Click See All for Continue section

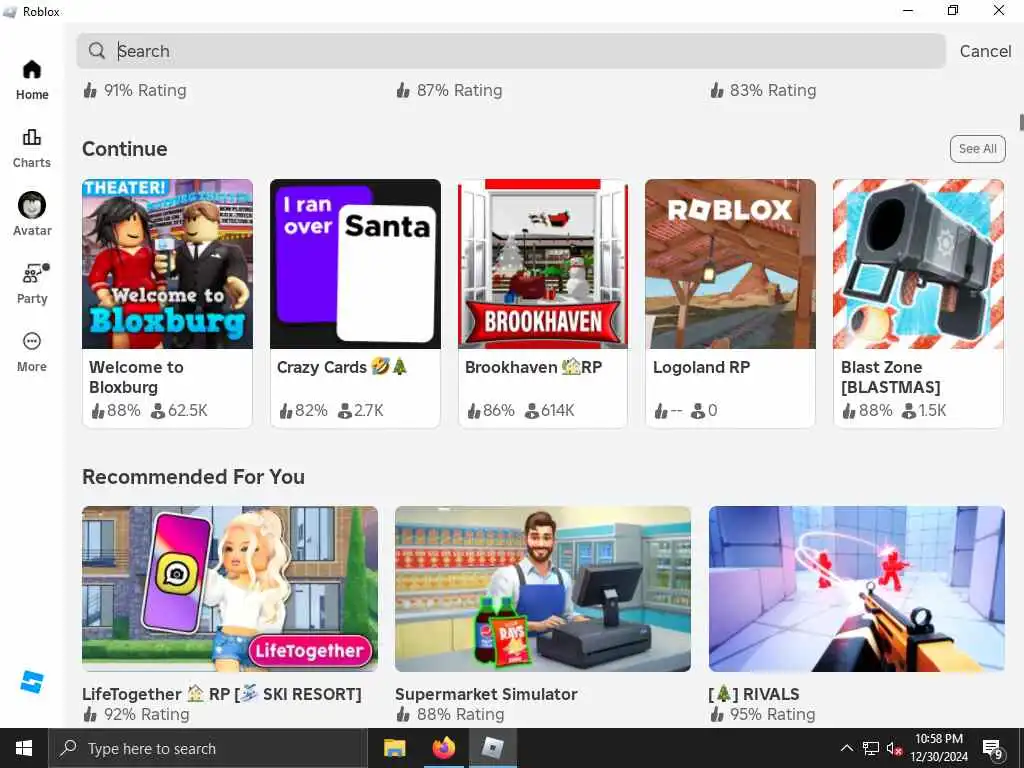(978, 148)
